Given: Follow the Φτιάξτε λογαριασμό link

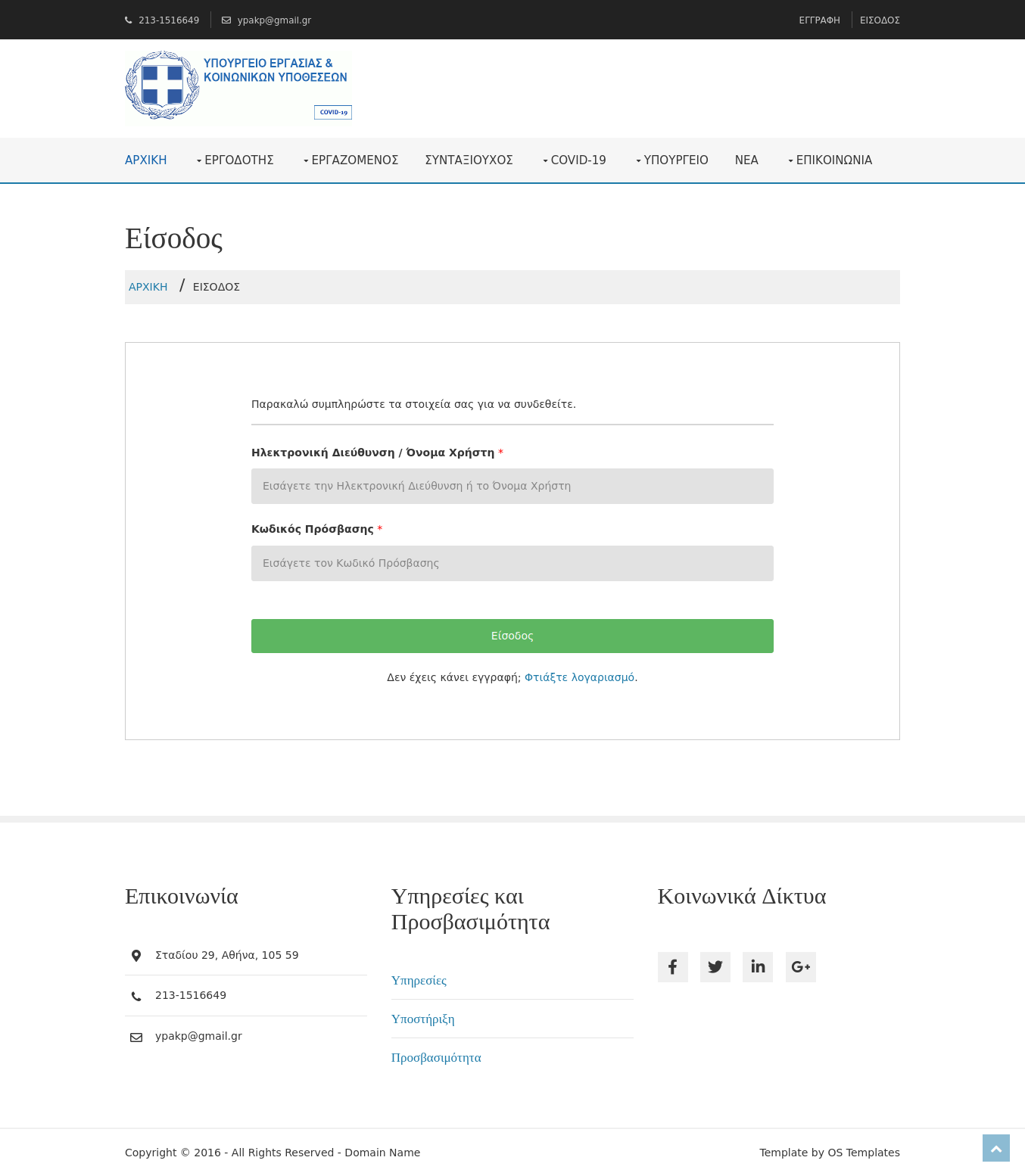Looking at the screenshot, I should [x=579, y=677].
